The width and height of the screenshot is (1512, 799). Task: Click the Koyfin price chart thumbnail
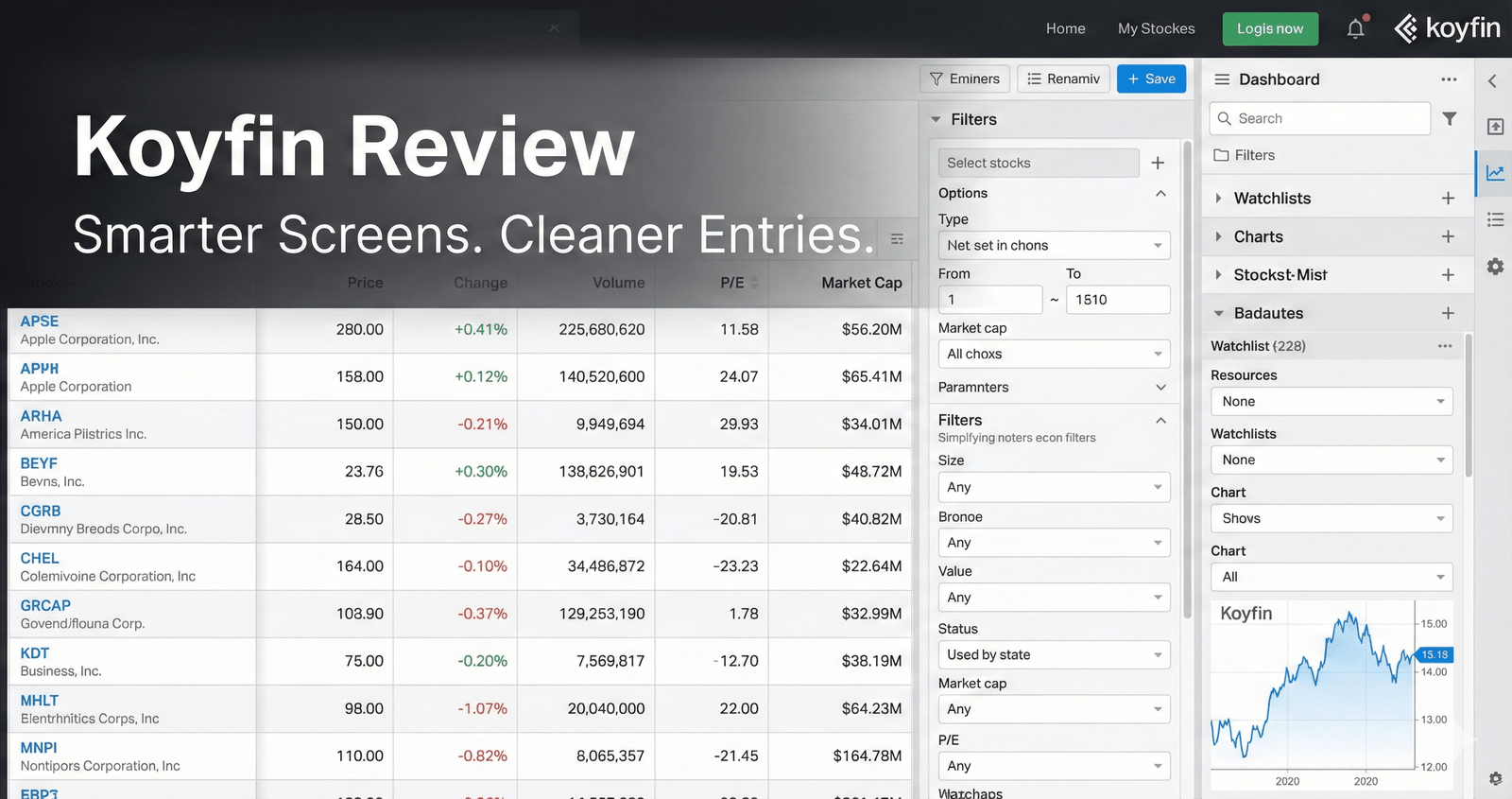[x=1332, y=695]
